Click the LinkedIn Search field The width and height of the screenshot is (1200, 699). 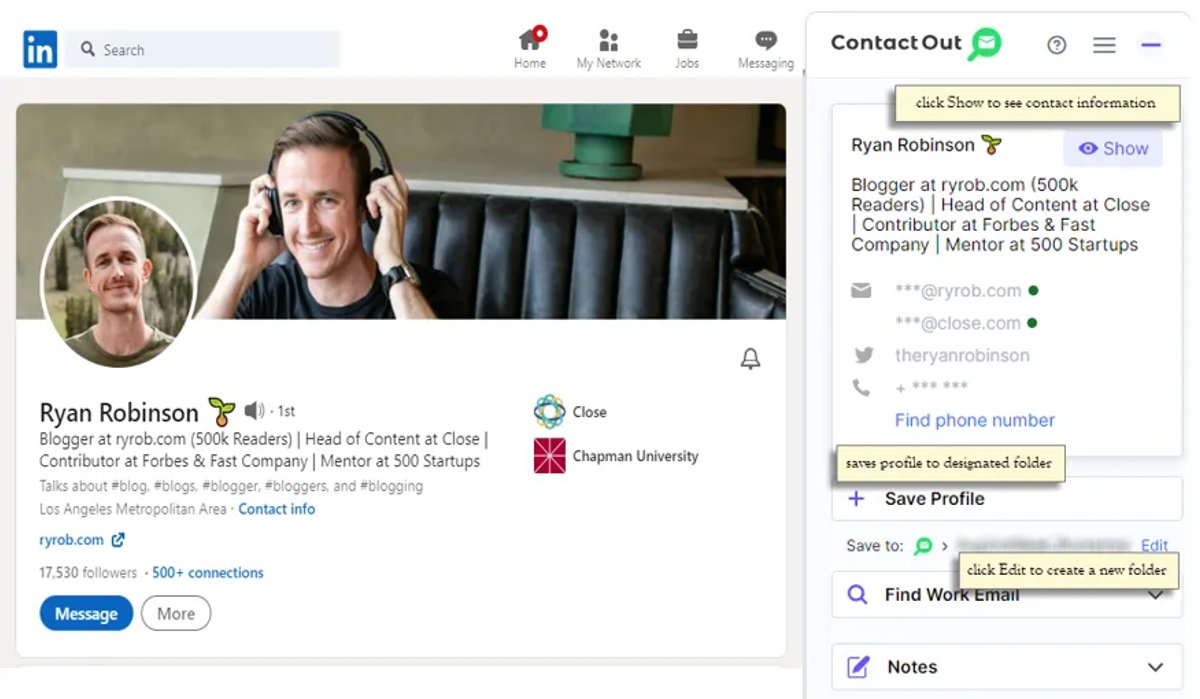(x=202, y=49)
